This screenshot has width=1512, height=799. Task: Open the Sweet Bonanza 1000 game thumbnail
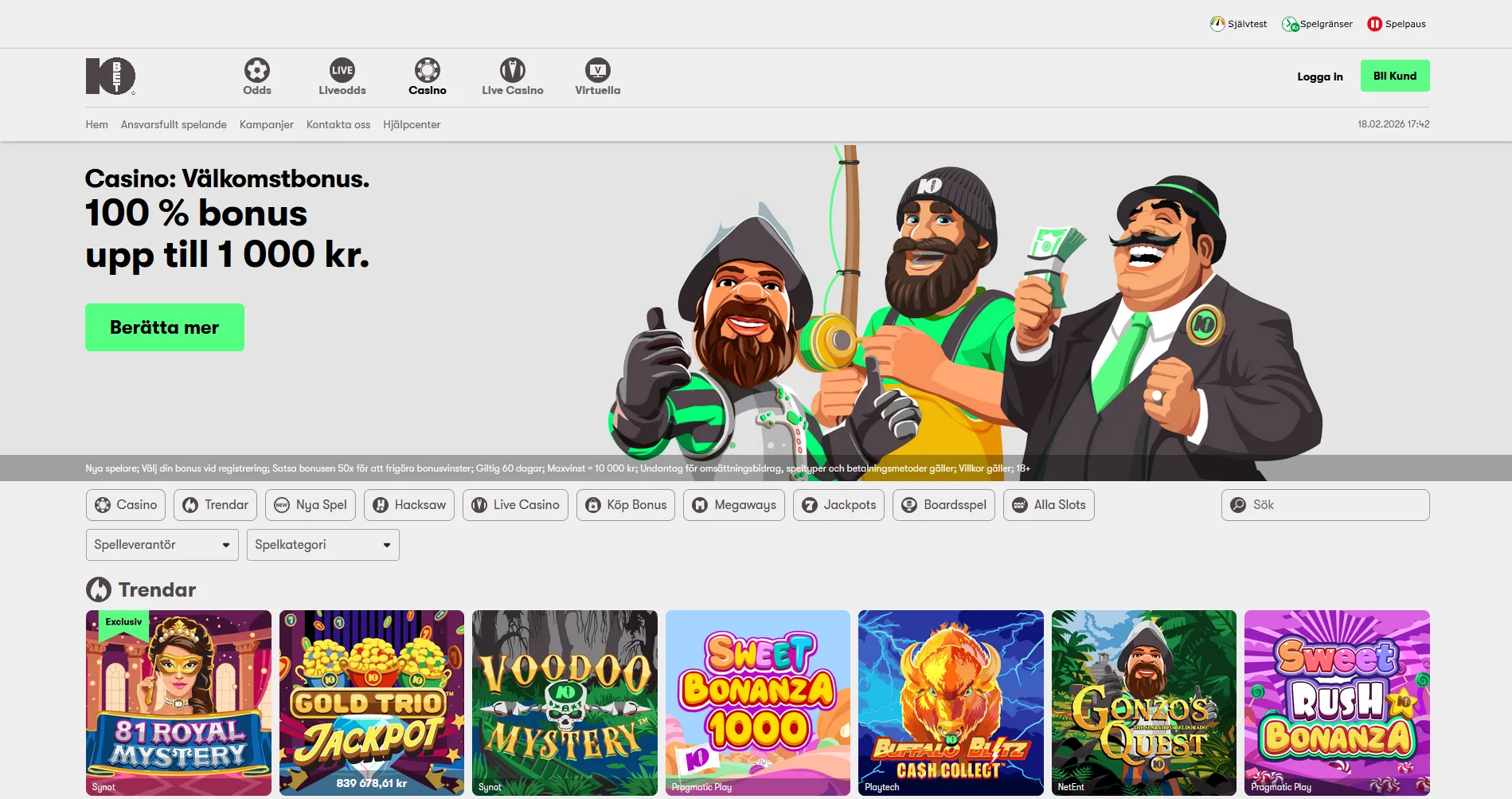(x=757, y=703)
